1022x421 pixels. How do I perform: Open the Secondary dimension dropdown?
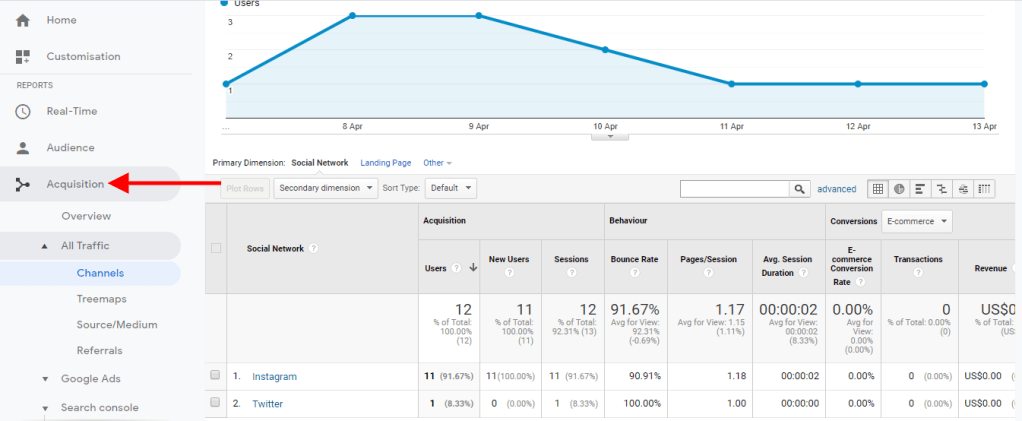tap(326, 188)
